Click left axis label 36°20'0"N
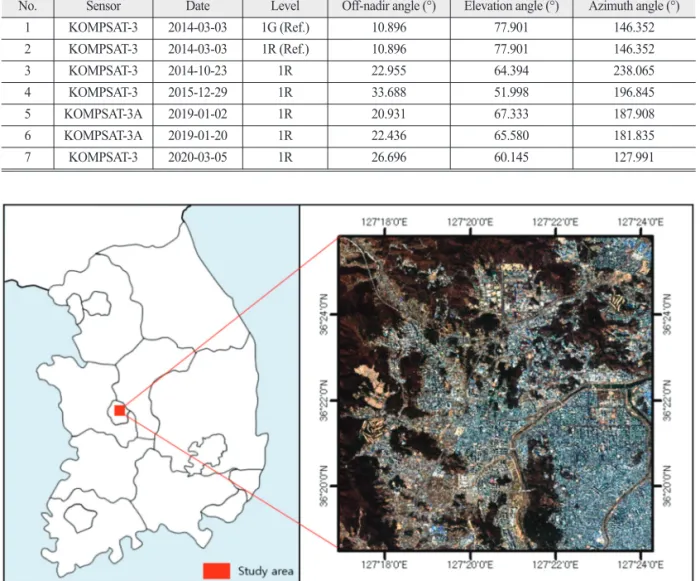700x581 pixels. [324, 486]
